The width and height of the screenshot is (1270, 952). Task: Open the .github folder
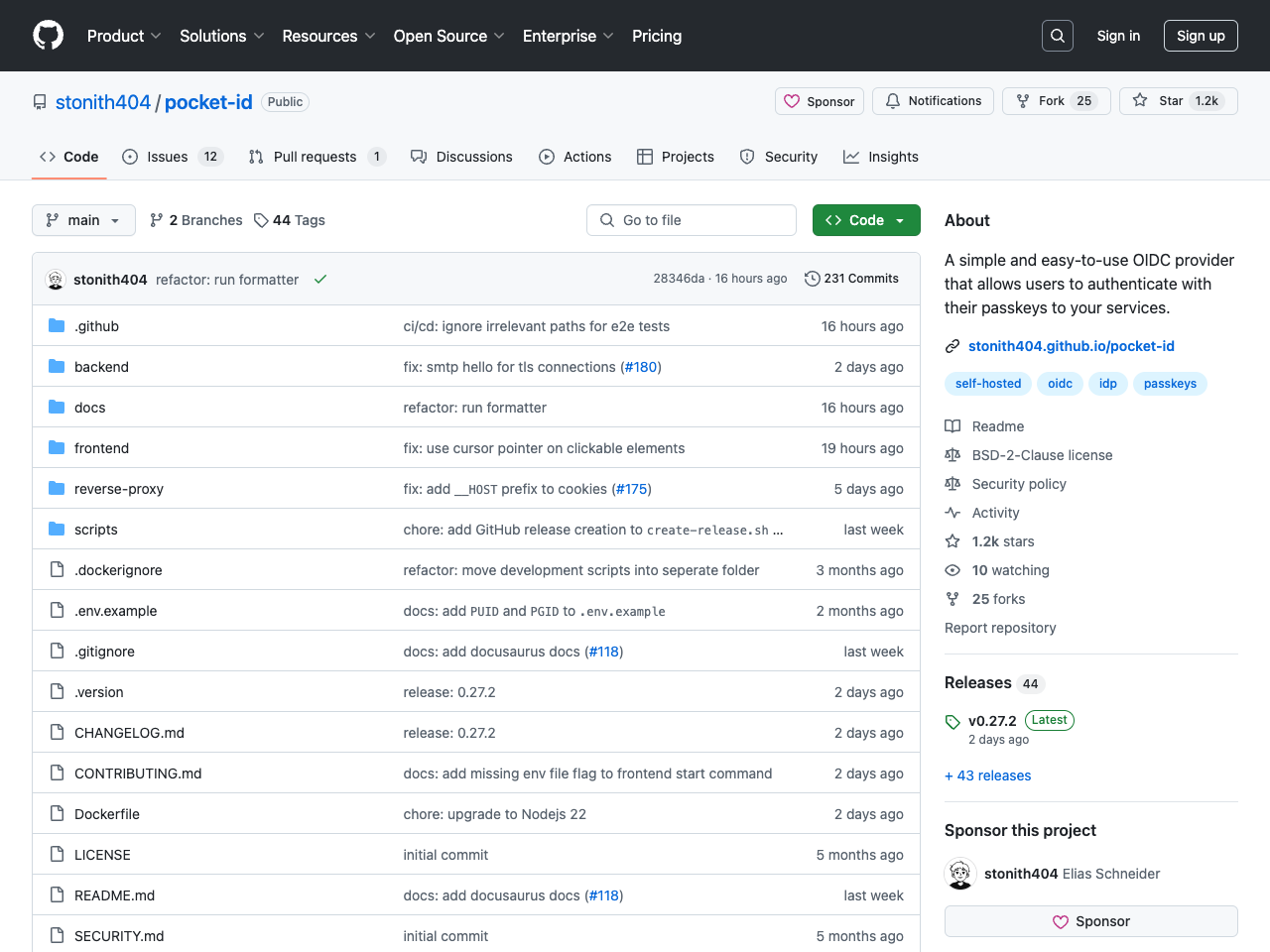click(x=96, y=326)
